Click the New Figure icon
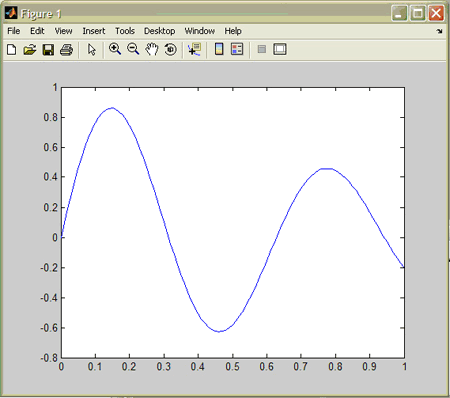Screen dimensions: 450x398 [12, 50]
